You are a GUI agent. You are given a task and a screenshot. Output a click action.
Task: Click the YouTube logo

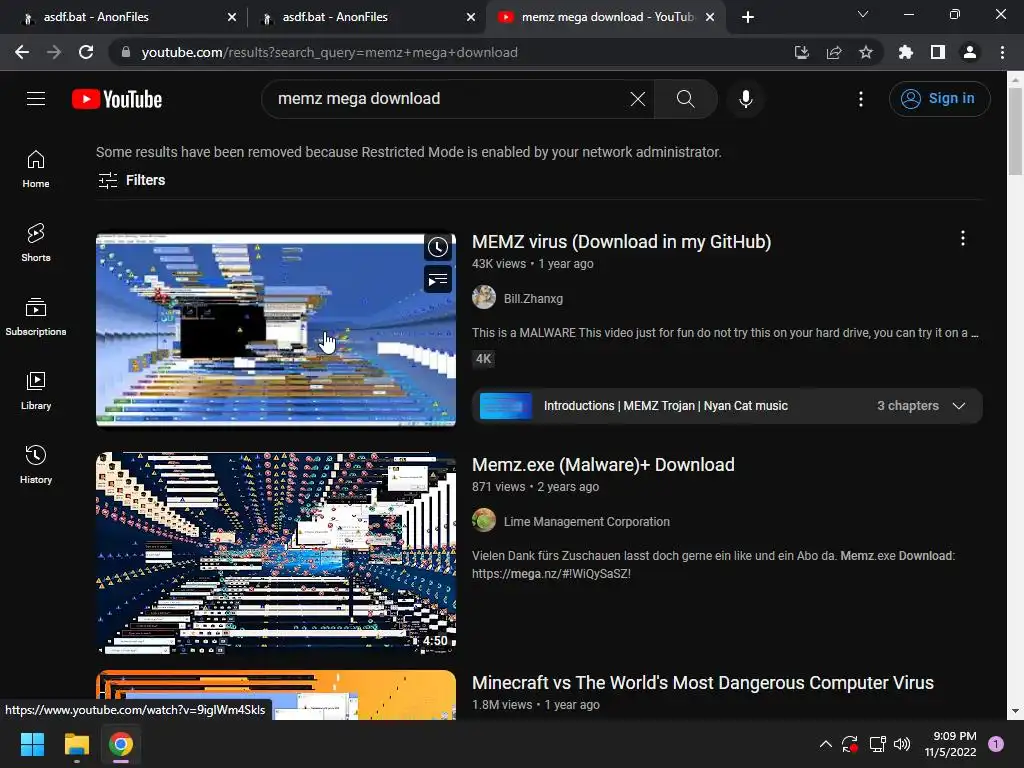(x=117, y=99)
